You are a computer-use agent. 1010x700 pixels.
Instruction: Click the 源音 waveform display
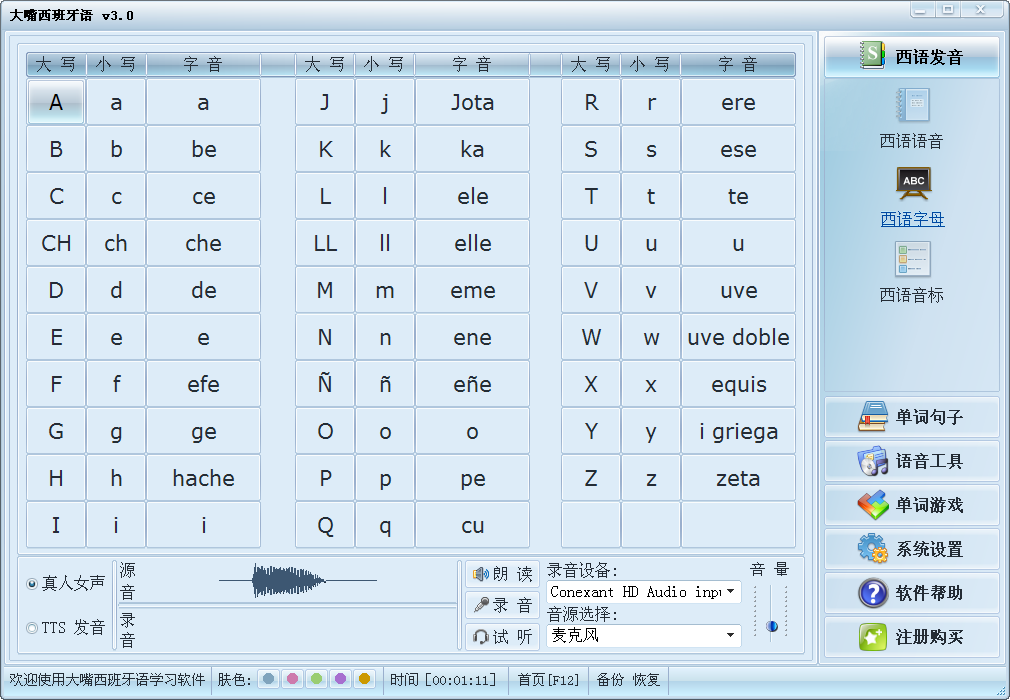296,580
